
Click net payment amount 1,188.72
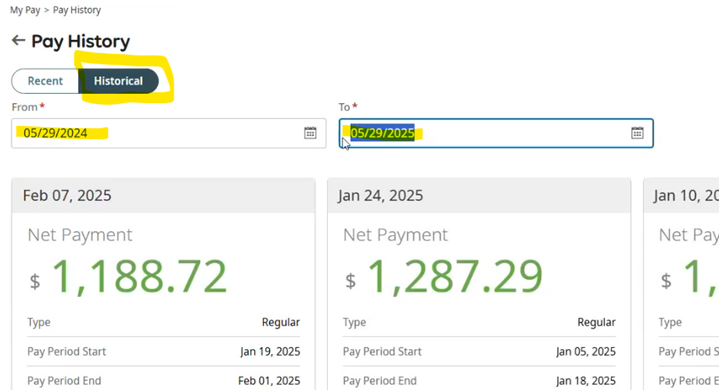coord(139,276)
